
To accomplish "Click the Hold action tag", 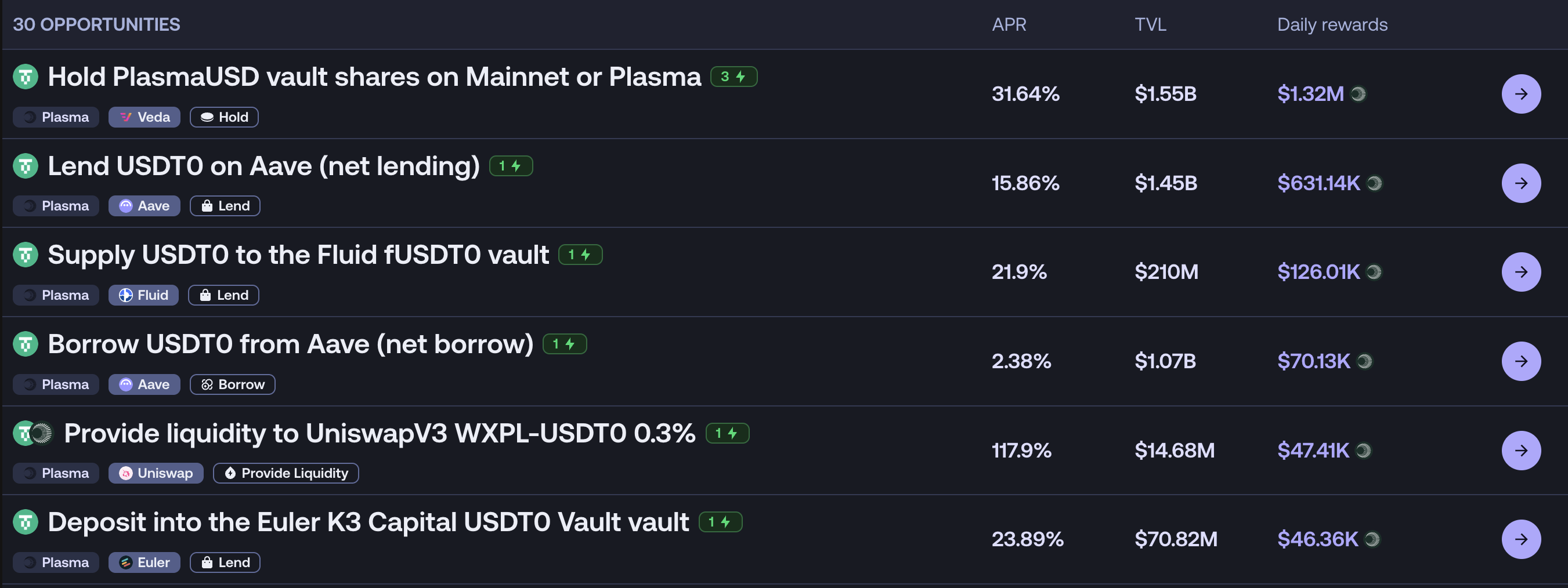I will [224, 117].
